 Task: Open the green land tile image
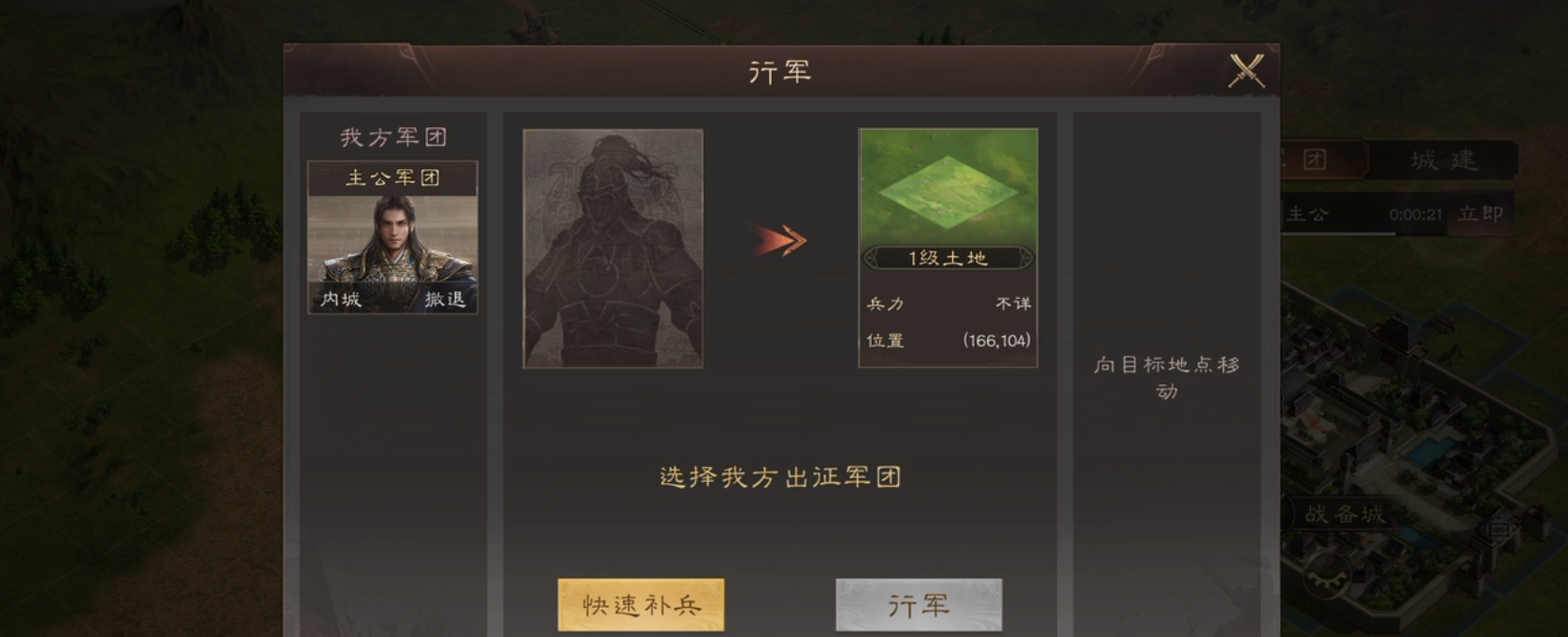pyautogui.click(x=948, y=187)
